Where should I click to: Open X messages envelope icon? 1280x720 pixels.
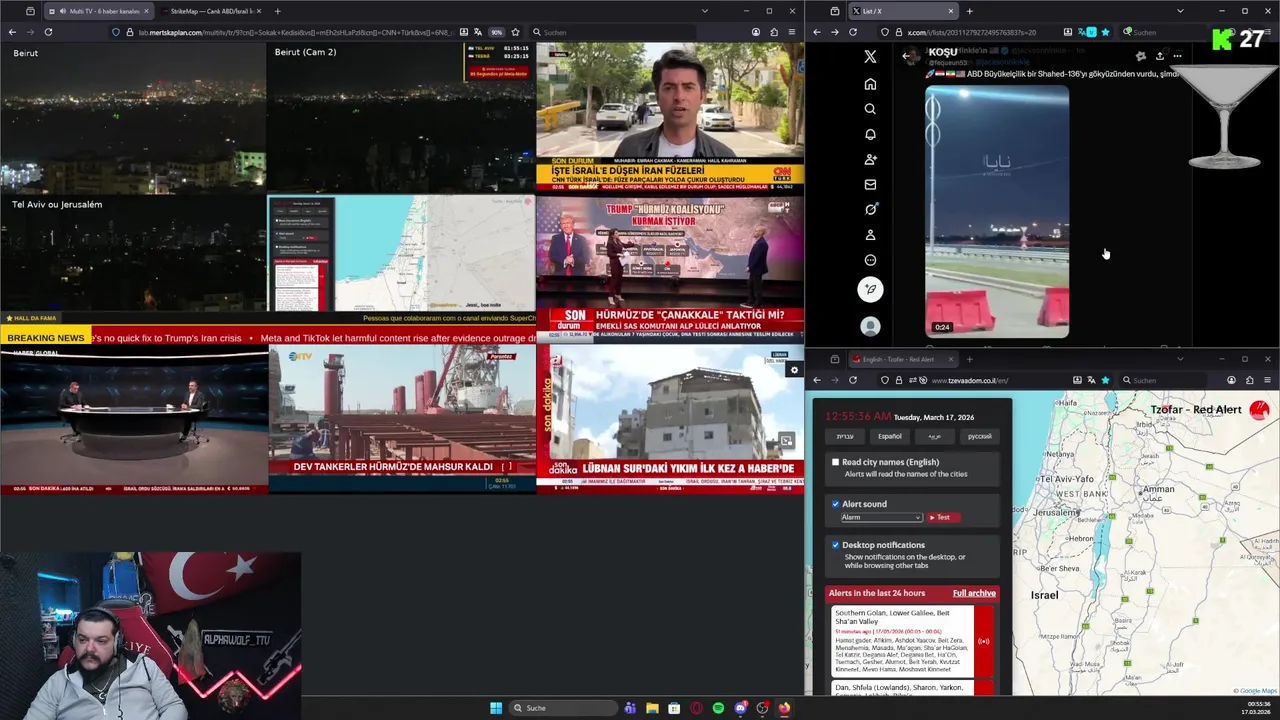pos(870,184)
